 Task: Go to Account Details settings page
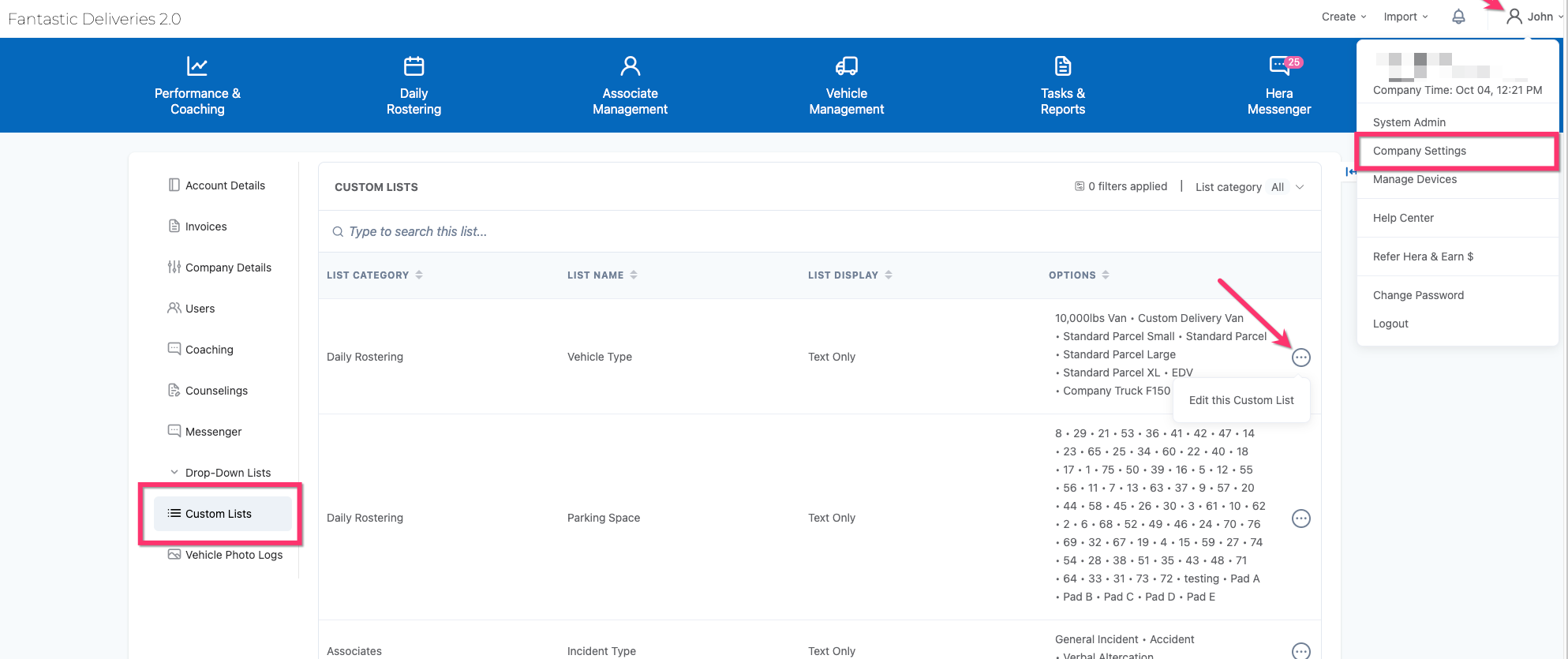coord(225,185)
